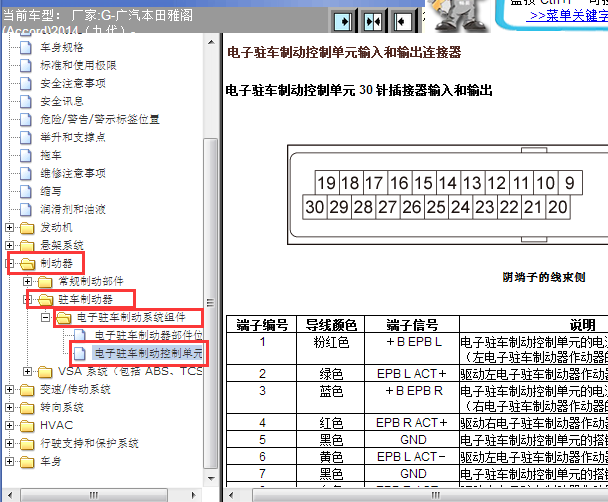Open the 安全讯息 page
Image resolution: width=608 pixels, height=502 pixels.
(62, 101)
